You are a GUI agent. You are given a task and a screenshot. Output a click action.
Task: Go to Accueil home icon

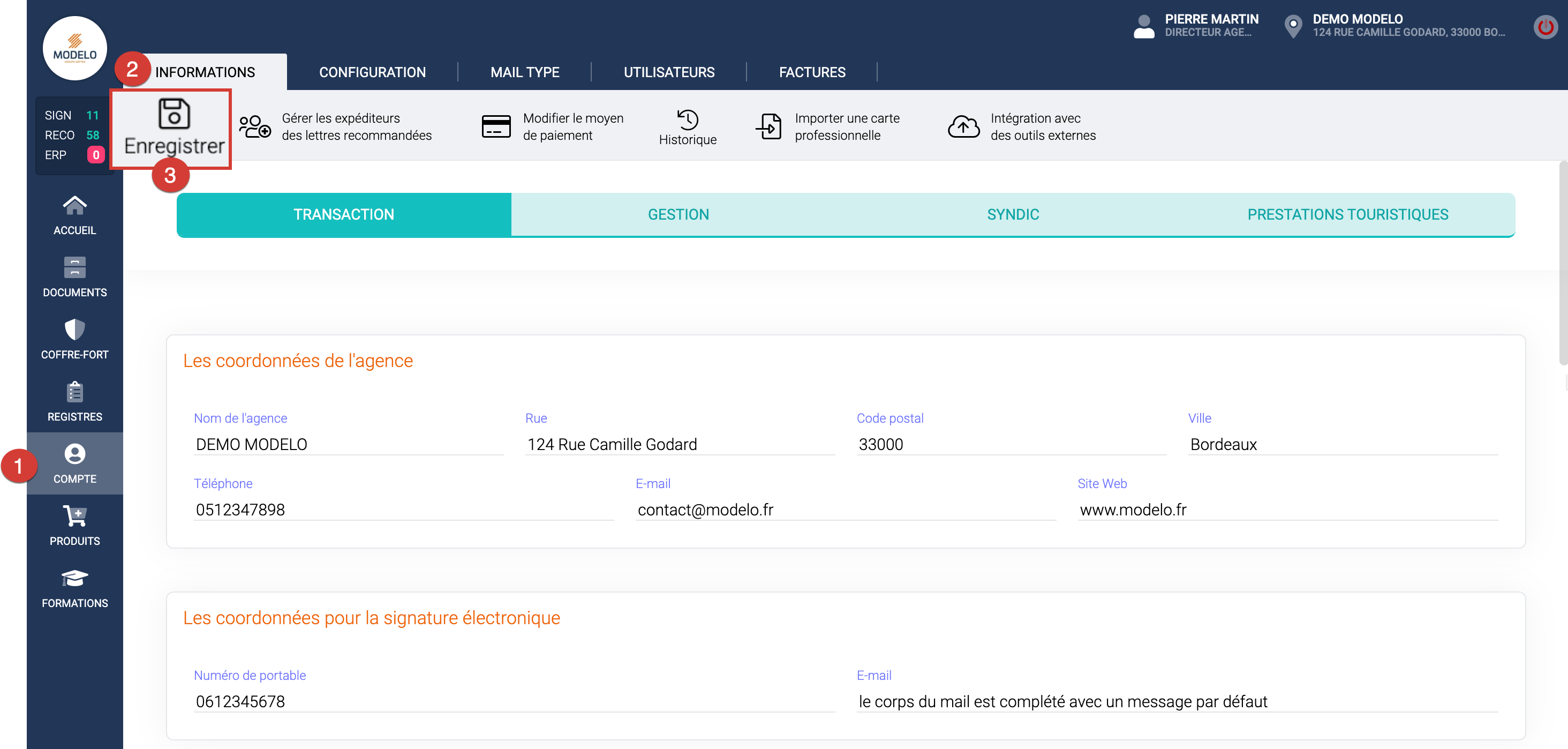74,206
